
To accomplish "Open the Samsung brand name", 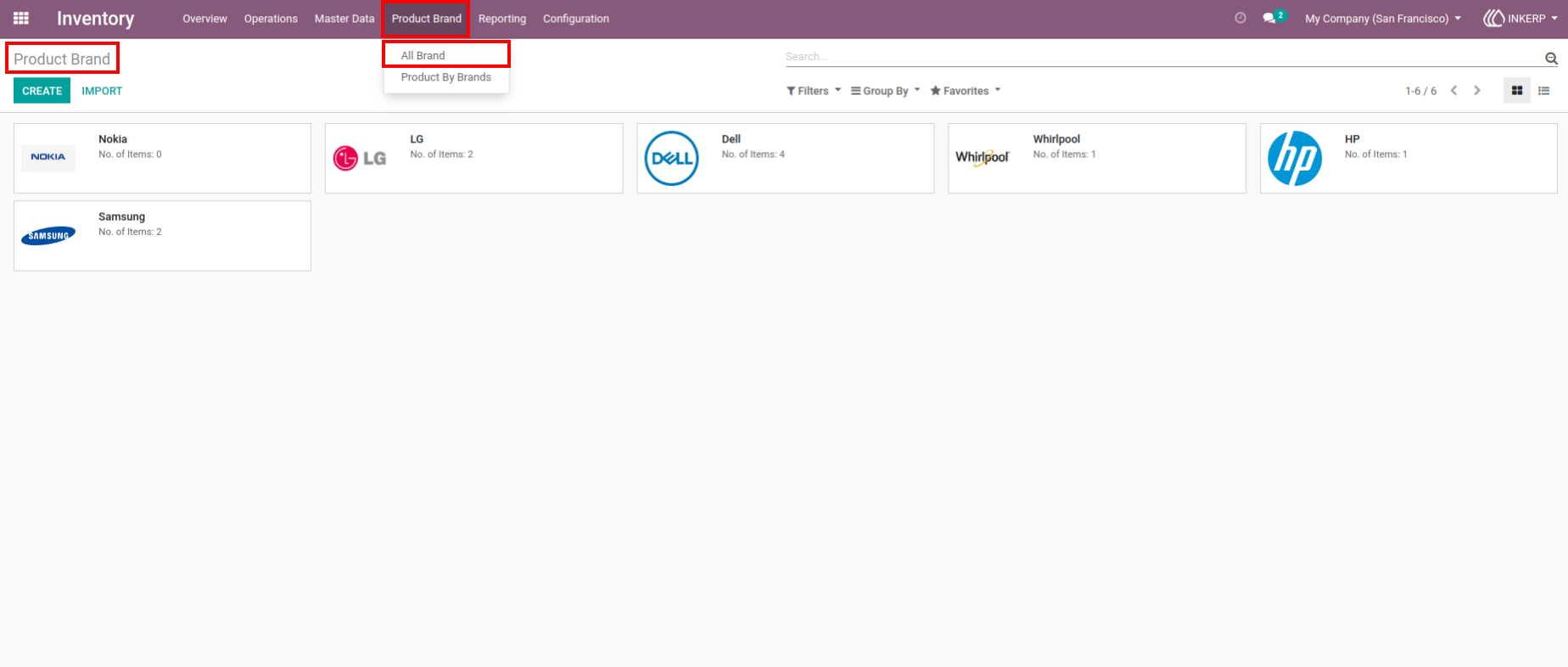I will [x=121, y=216].
